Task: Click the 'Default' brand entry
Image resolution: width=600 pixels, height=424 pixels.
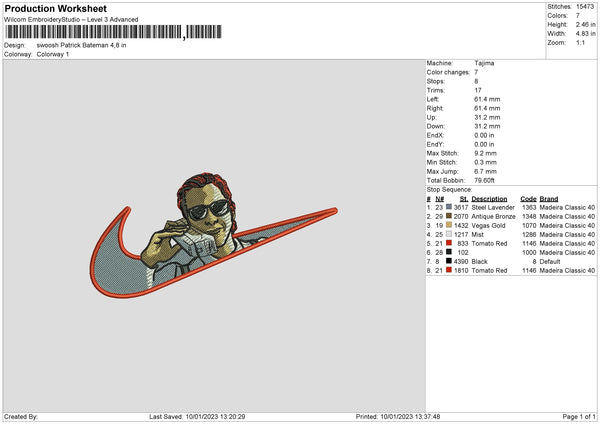Action: tap(549, 262)
